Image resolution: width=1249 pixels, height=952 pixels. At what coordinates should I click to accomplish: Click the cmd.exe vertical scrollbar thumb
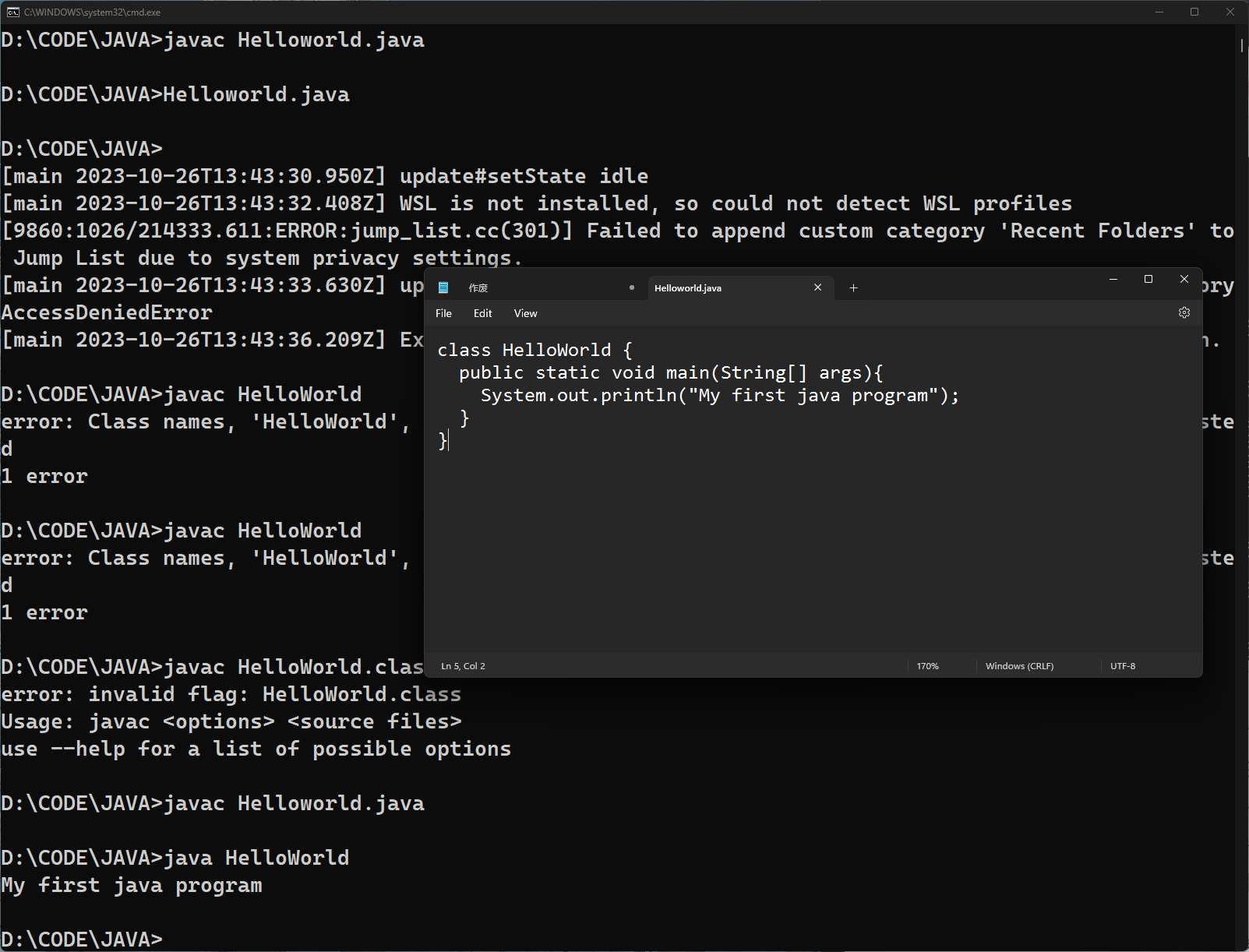click(x=1242, y=45)
